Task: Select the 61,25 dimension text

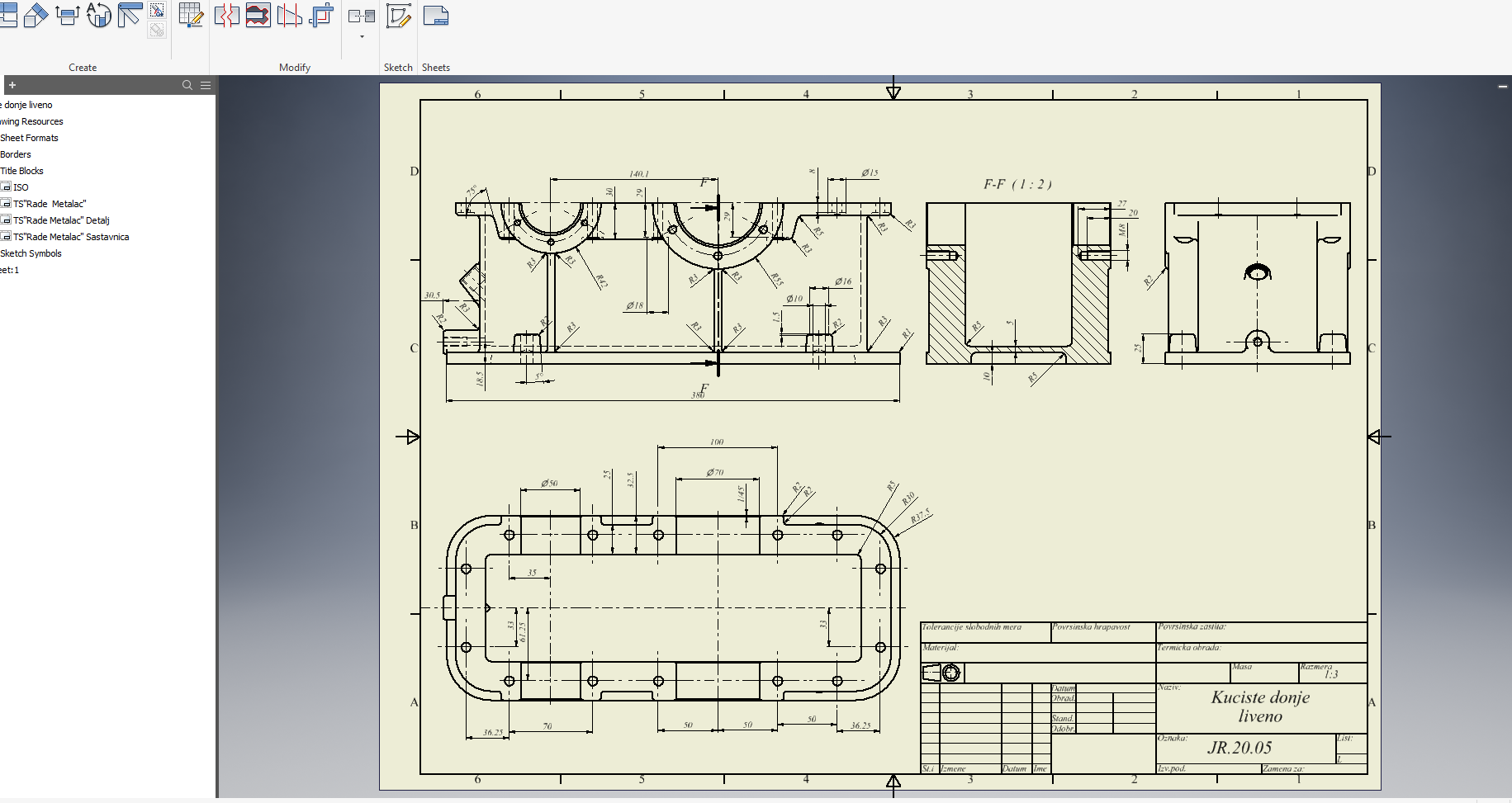Action: 523,632
